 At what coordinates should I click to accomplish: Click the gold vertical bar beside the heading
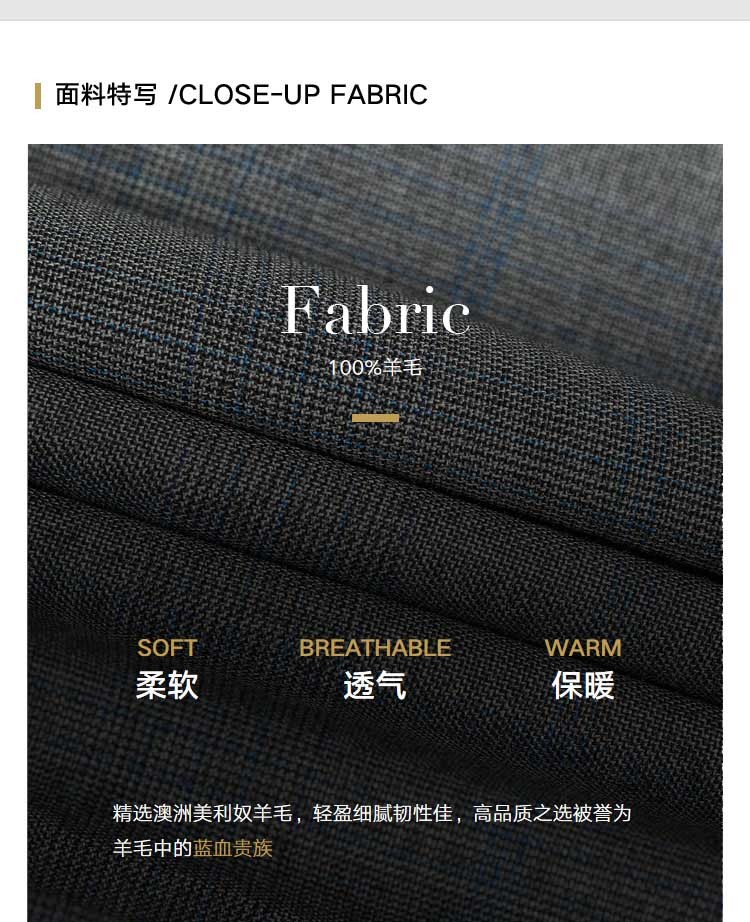[38, 95]
